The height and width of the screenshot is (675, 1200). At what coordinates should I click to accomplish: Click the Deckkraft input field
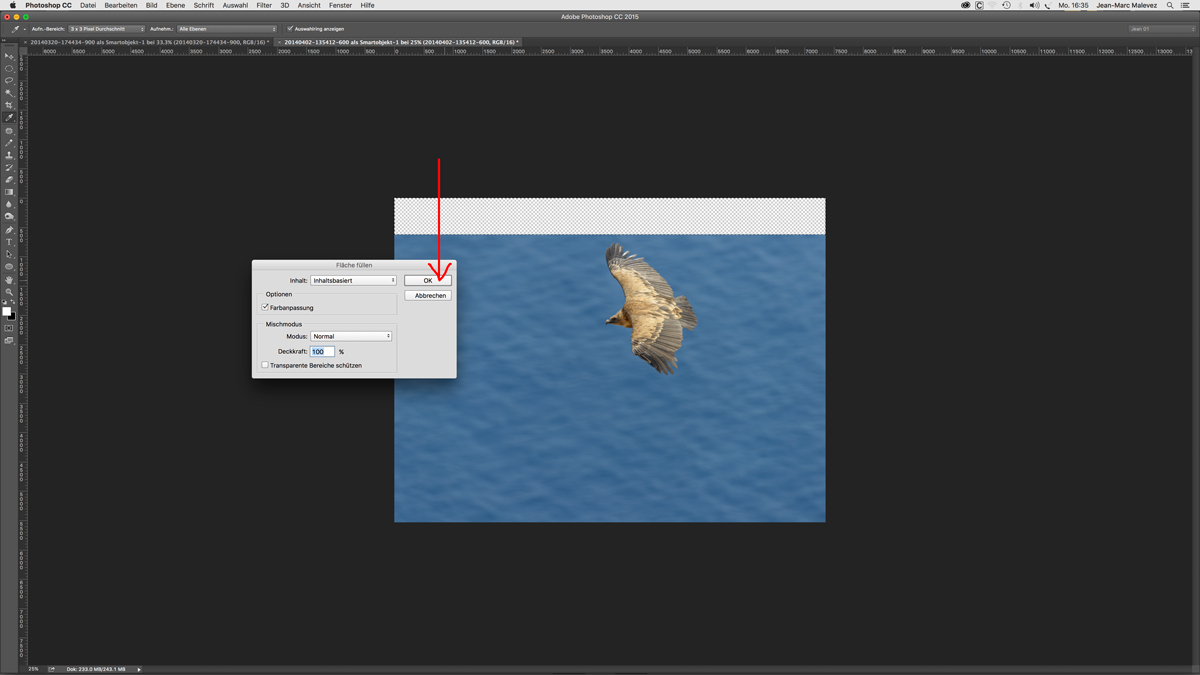(x=322, y=352)
